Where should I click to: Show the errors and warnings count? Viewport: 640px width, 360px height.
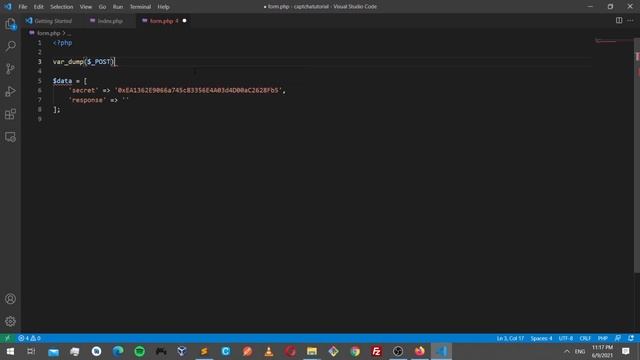[x=29, y=338]
